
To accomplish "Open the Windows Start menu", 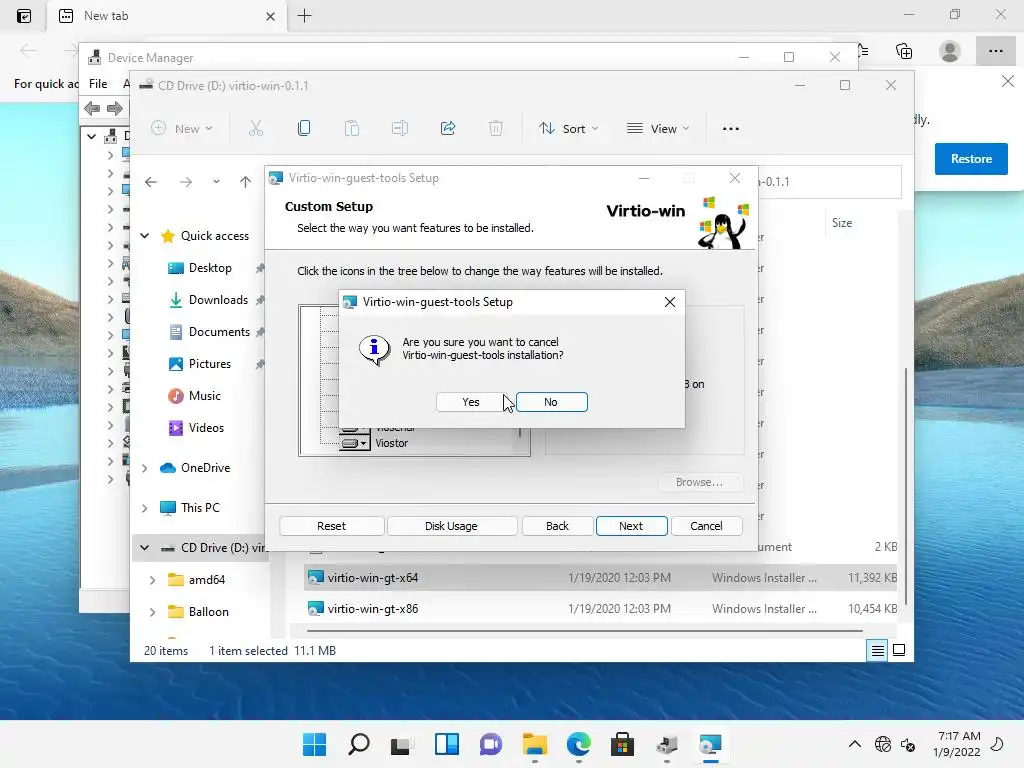I will [314, 744].
